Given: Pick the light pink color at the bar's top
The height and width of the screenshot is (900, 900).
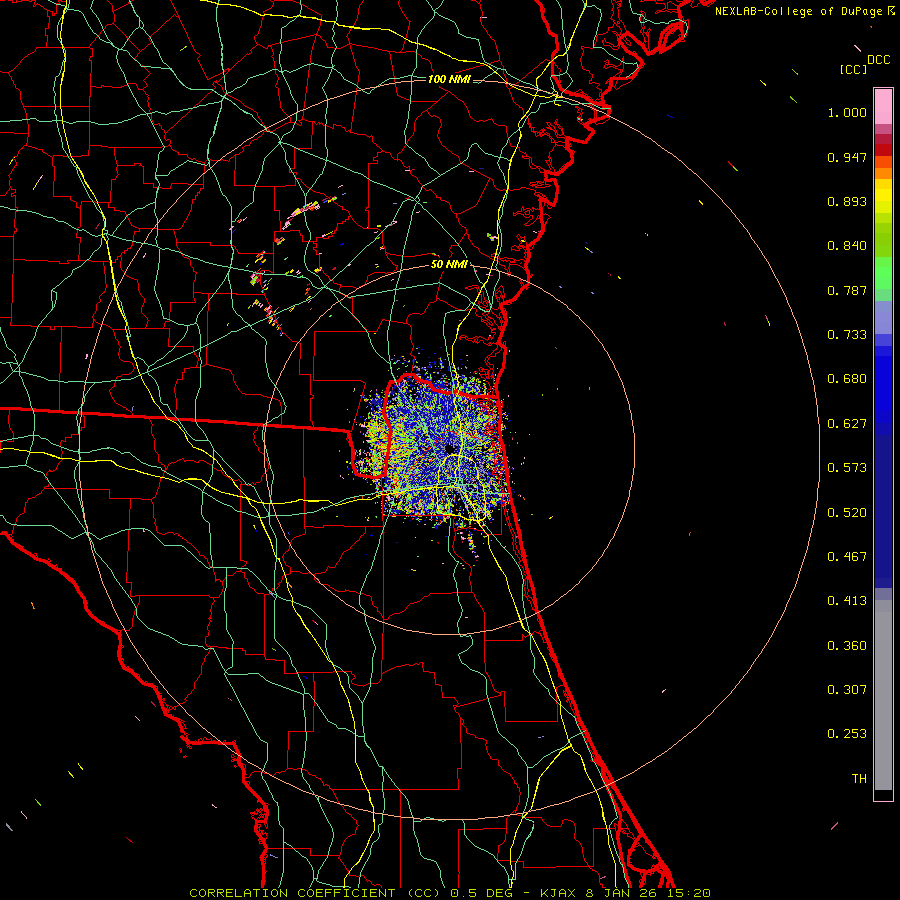Looking at the screenshot, I should tap(883, 106).
